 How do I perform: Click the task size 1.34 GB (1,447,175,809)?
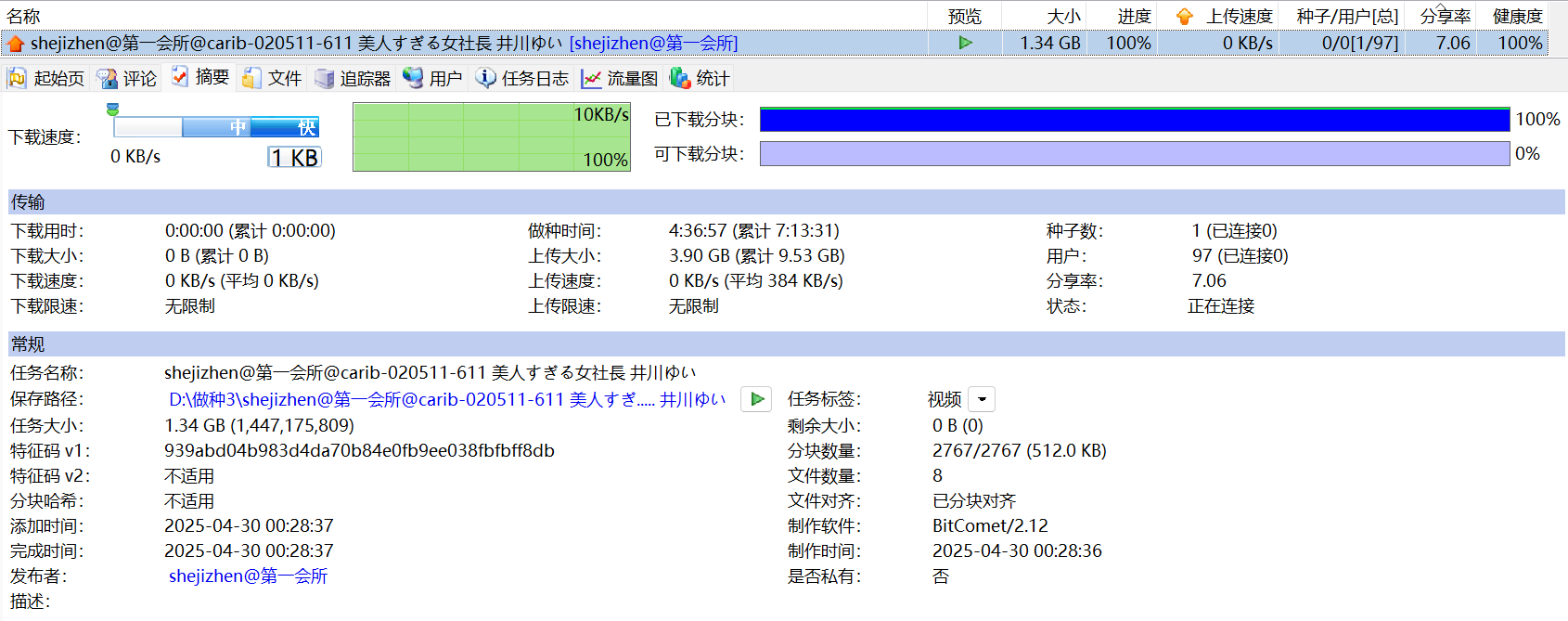coord(259,425)
